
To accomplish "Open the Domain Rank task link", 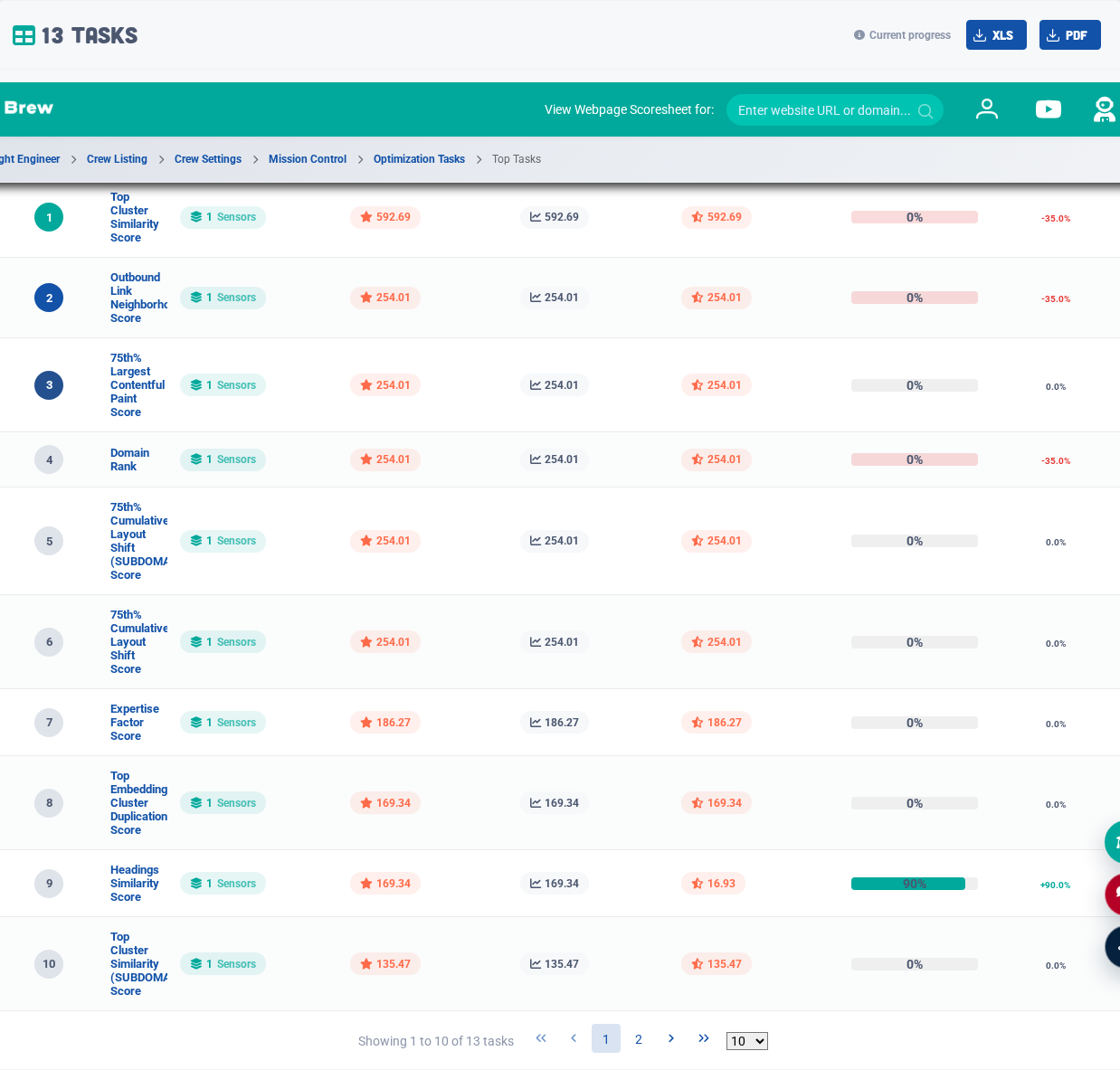I will 129,459.
